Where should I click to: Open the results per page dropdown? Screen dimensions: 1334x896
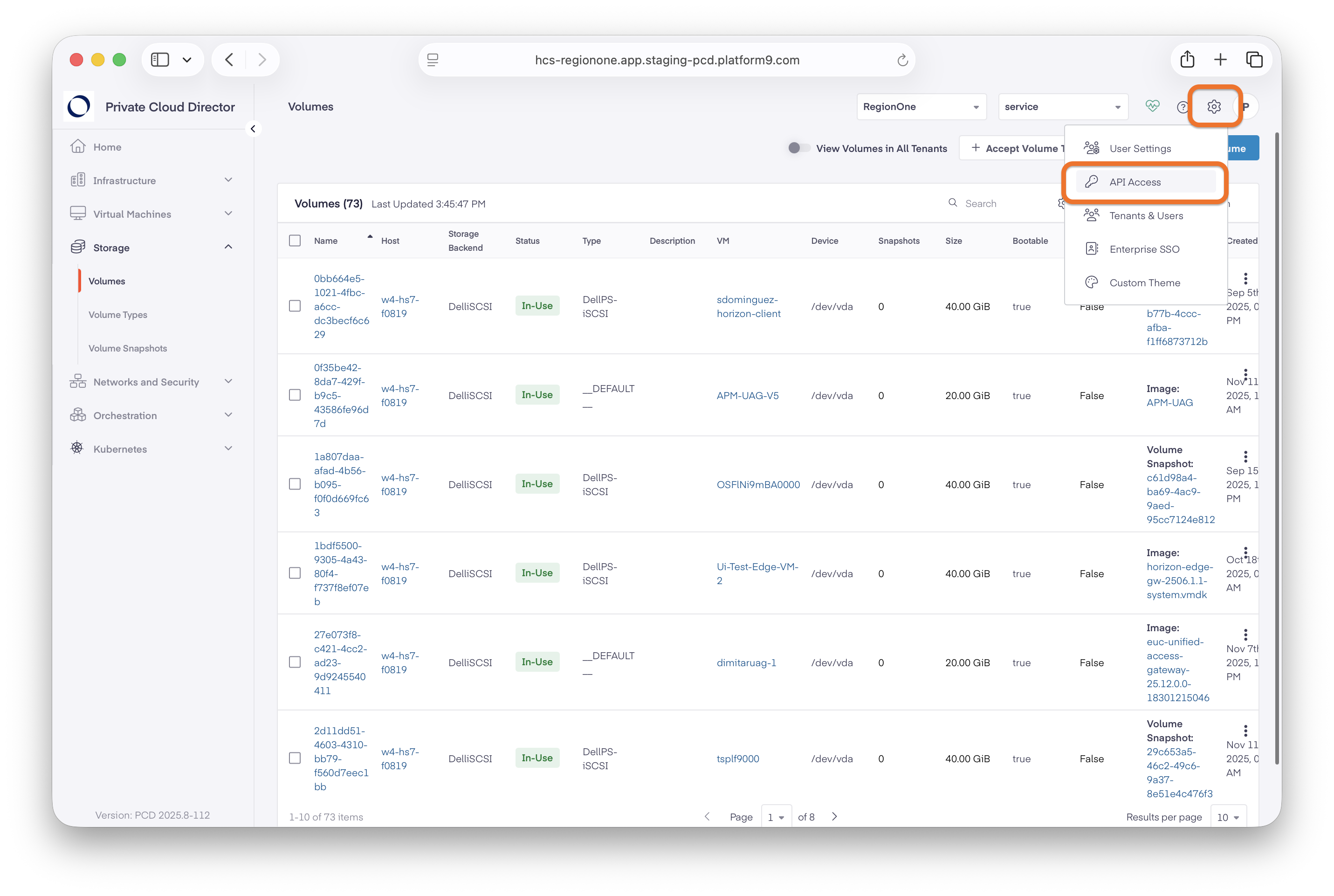(x=1228, y=817)
